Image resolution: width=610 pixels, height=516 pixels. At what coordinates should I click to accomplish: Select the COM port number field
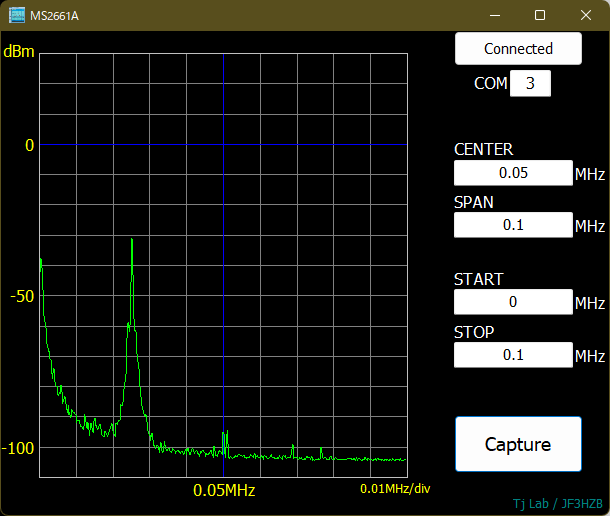tap(530, 84)
